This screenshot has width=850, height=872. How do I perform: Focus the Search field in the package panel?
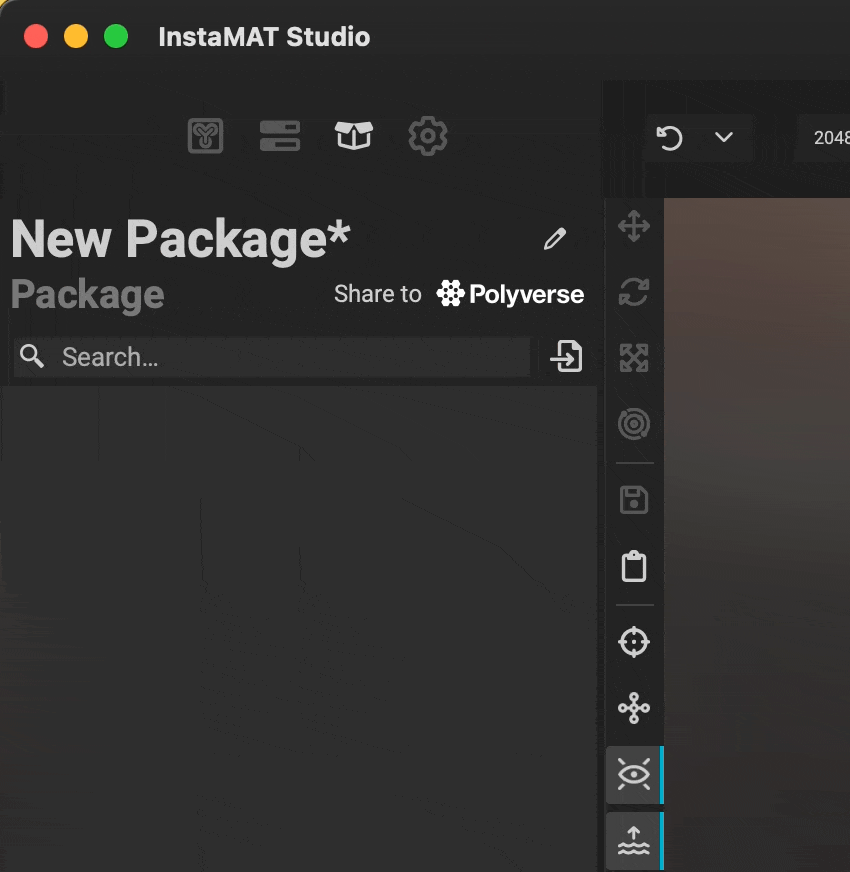click(x=272, y=357)
